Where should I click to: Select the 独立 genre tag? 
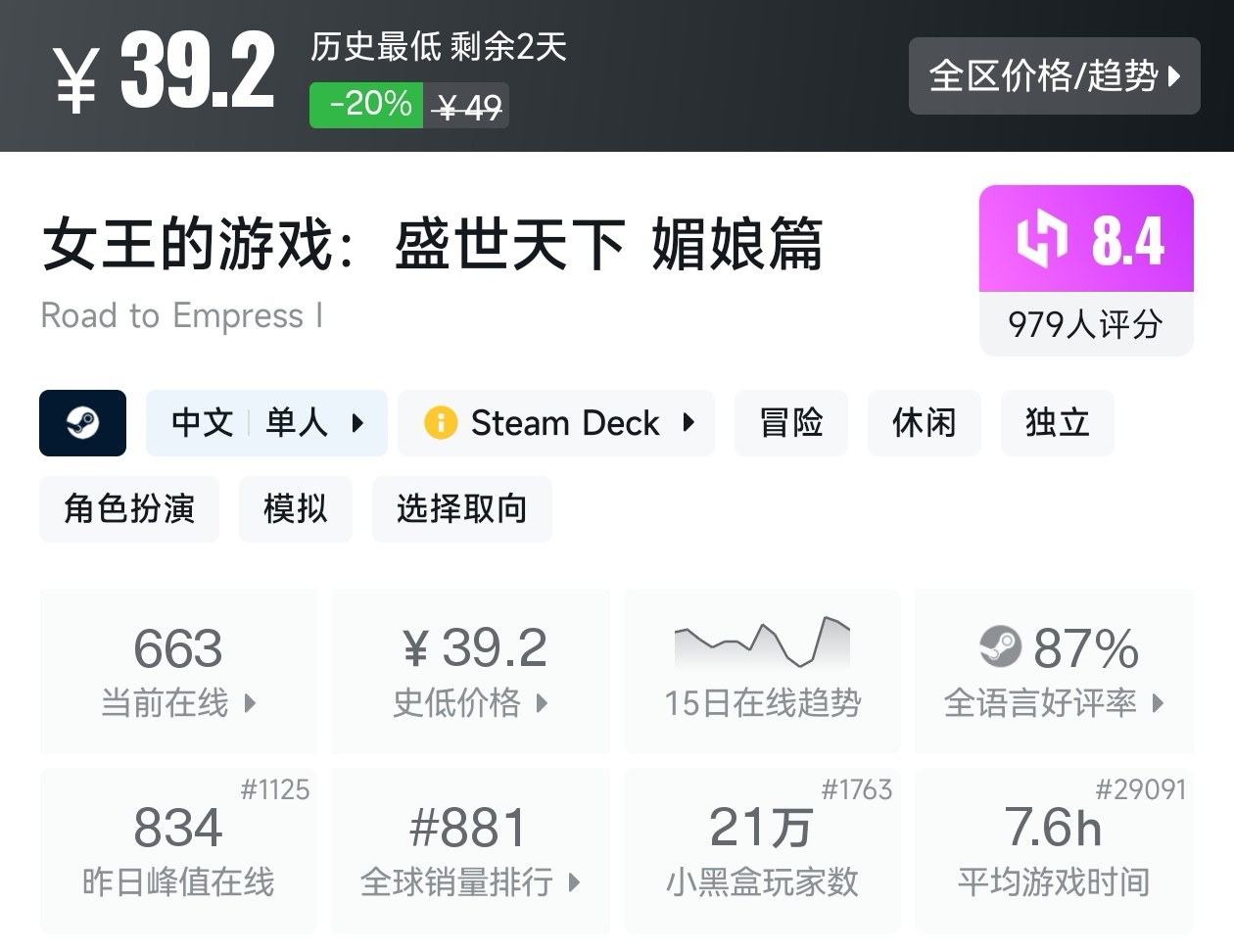point(1057,423)
